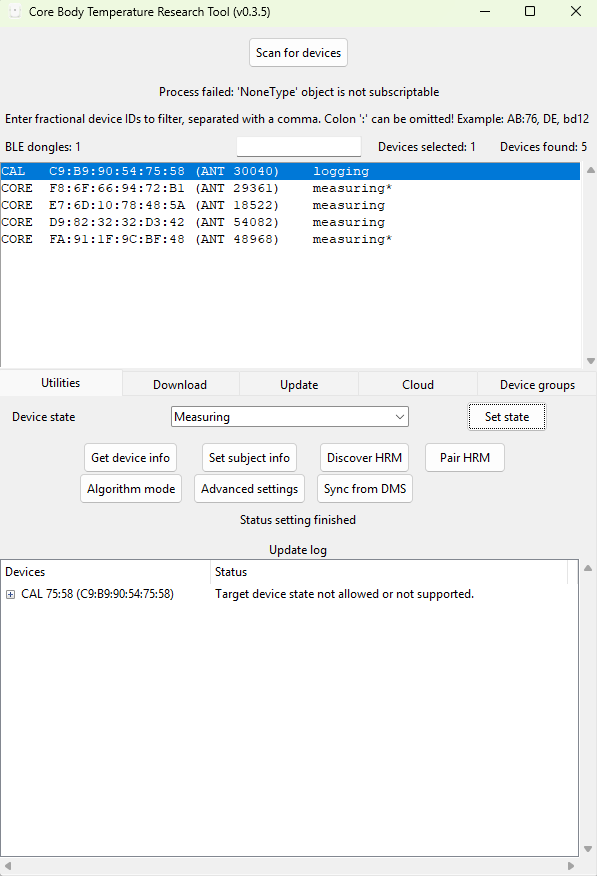The width and height of the screenshot is (597, 876).
Task: Click the 'BLE dongles: 1' label
Action: (43, 147)
